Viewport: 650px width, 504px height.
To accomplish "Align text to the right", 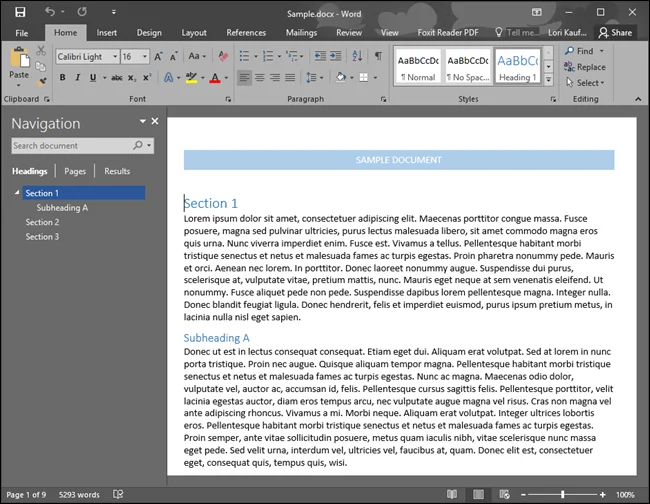I will (x=275, y=78).
